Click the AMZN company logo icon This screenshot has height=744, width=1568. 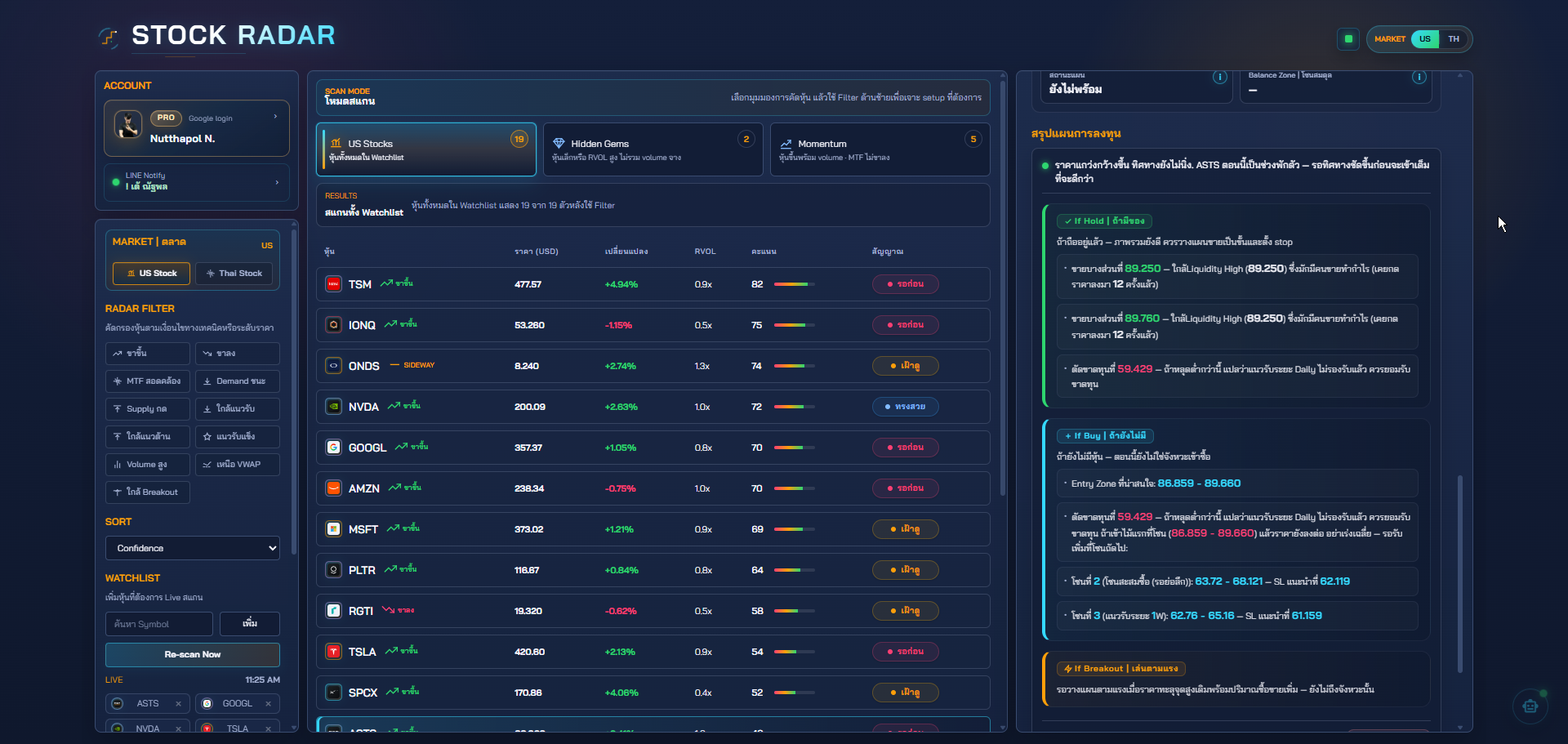click(x=333, y=488)
